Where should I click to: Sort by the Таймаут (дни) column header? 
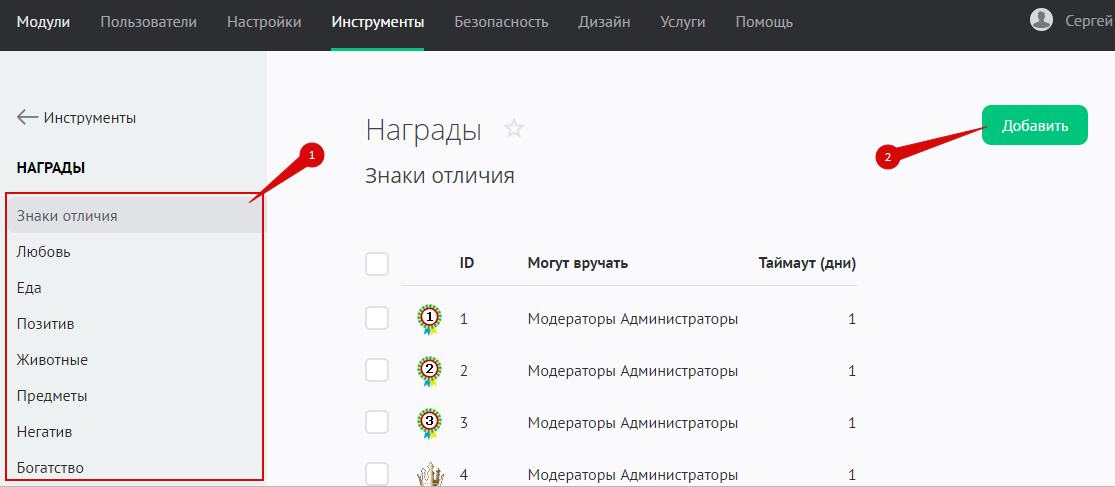click(x=806, y=264)
